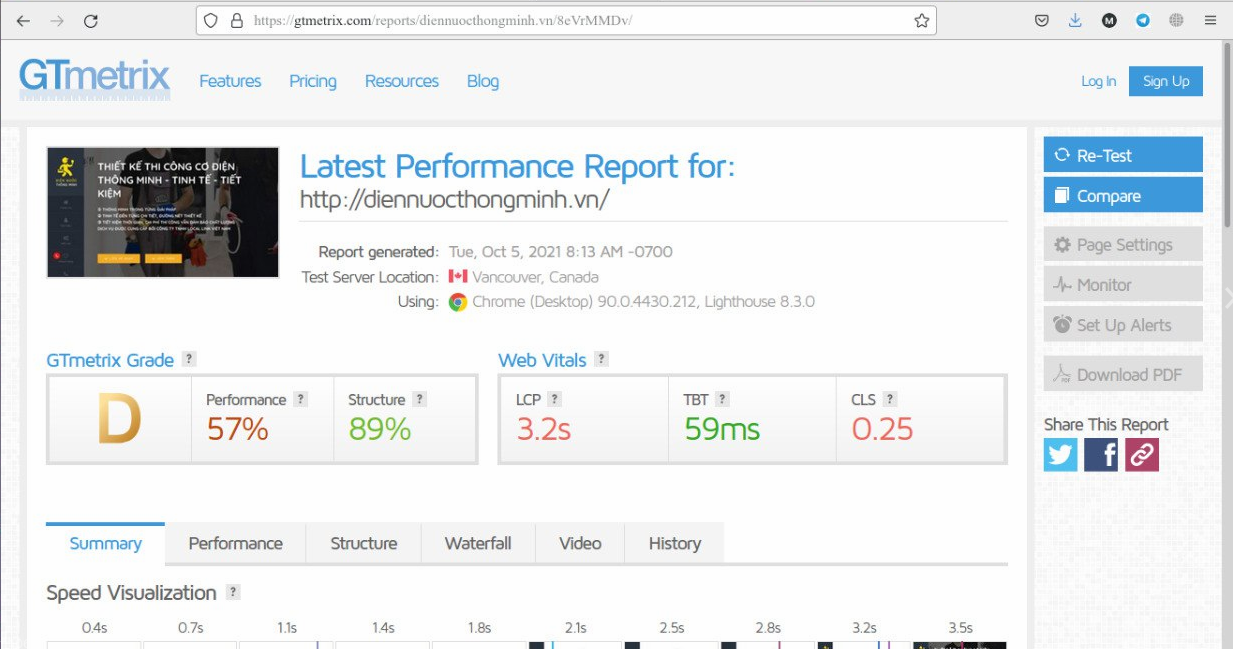
Task: Open the Waterfall tab
Action: [x=478, y=543]
